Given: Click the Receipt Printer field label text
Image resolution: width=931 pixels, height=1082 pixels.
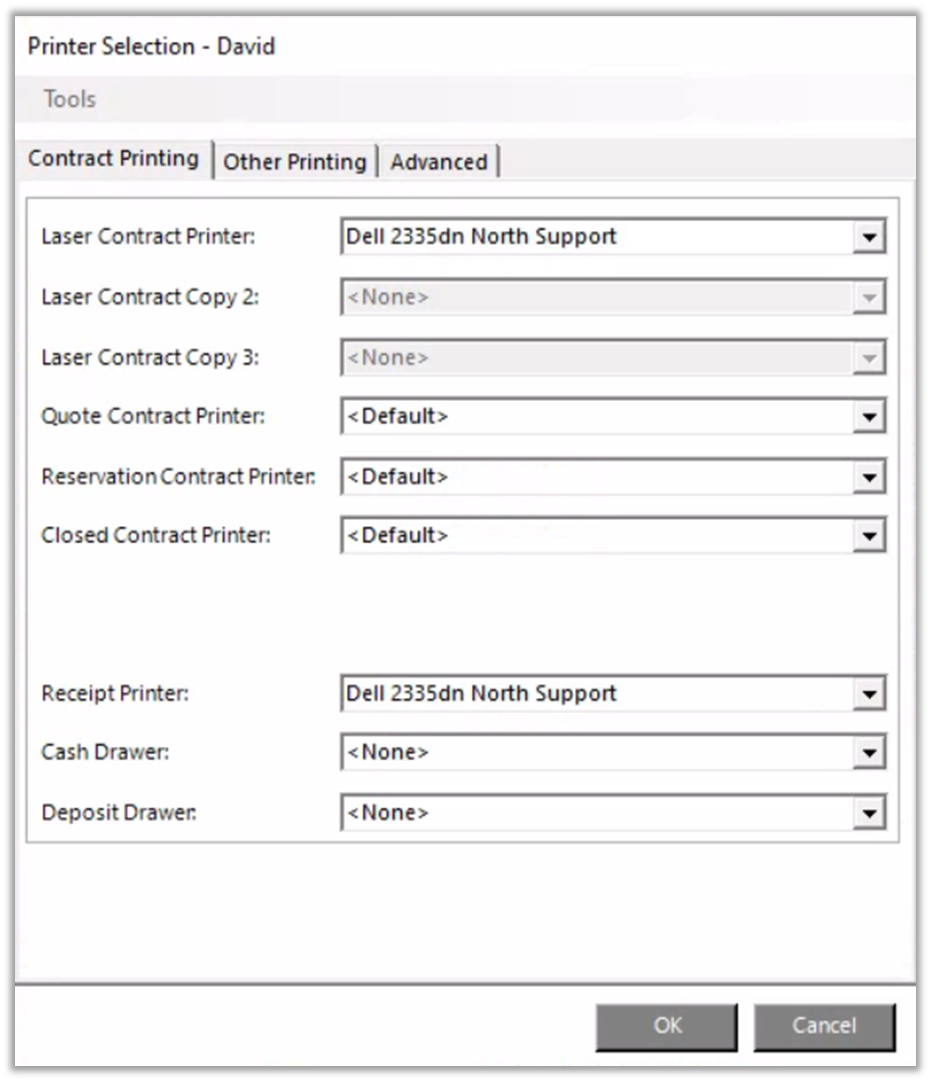Looking at the screenshot, I should (115, 694).
